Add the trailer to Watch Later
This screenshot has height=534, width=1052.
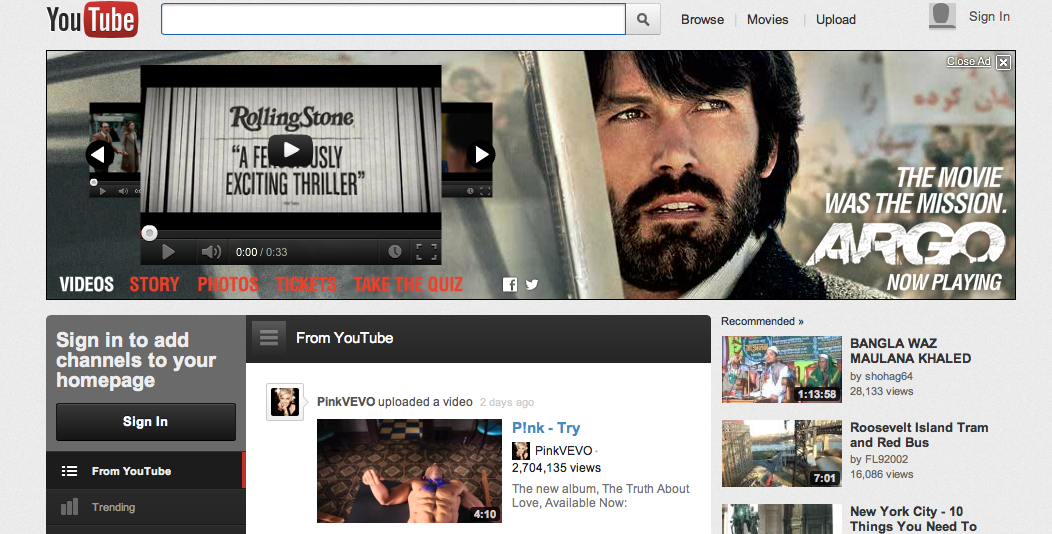tap(395, 252)
